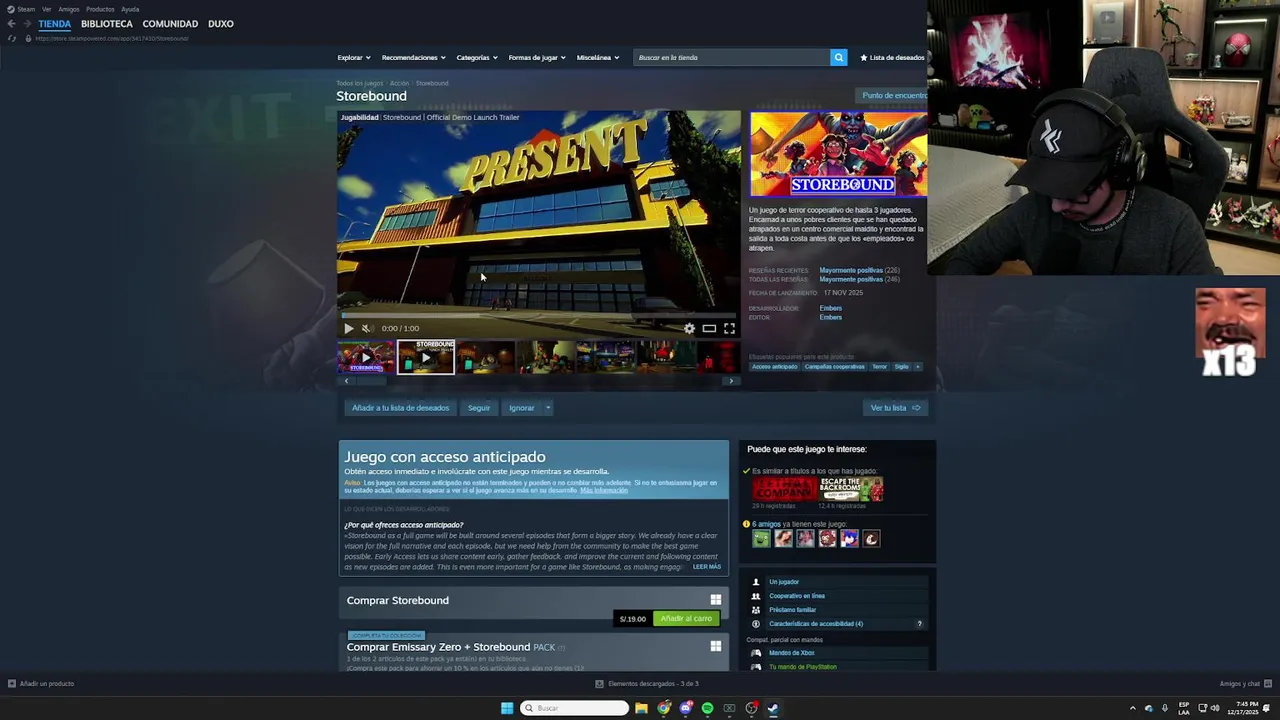Open the DUXO profile tab
Viewport: 1280px width, 720px height.
pos(220,24)
